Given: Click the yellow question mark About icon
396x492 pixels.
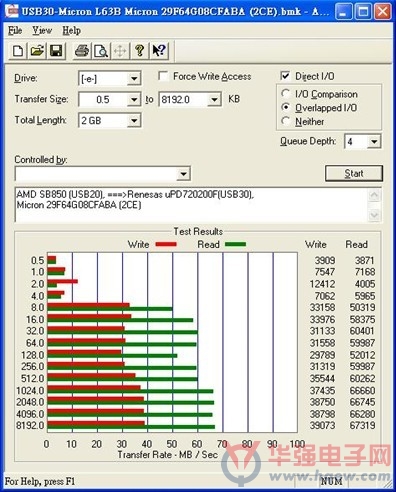Looking at the screenshot, I should [x=139, y=51].
